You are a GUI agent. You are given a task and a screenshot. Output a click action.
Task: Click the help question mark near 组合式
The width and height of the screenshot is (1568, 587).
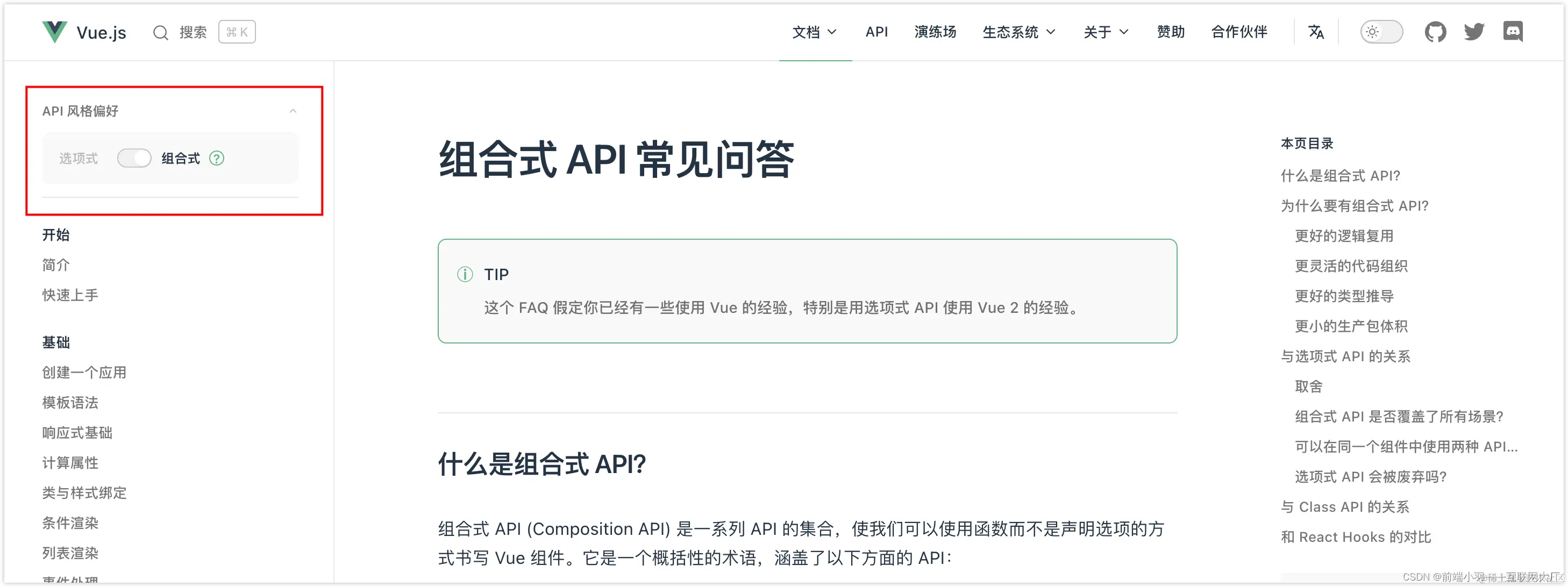click(217, 159)
